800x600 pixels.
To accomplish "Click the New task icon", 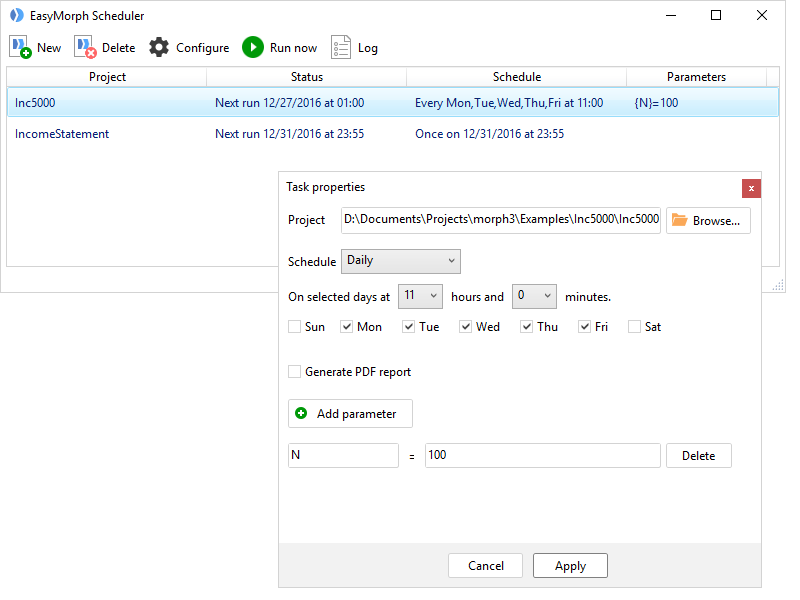I will [20, 47].
